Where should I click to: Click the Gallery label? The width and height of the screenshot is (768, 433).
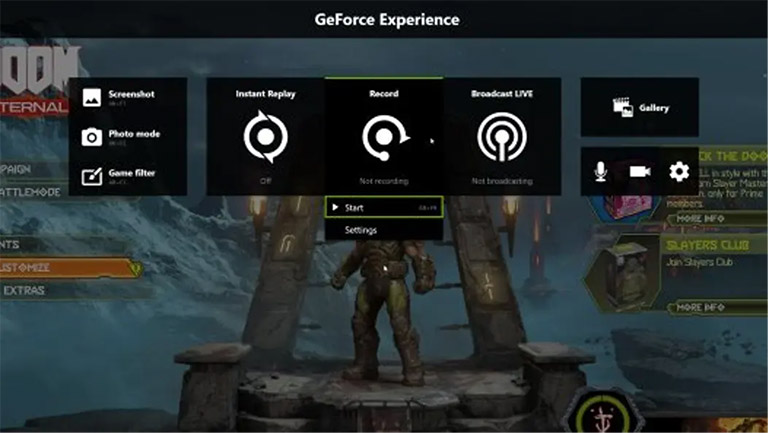[x=654, y=108]
